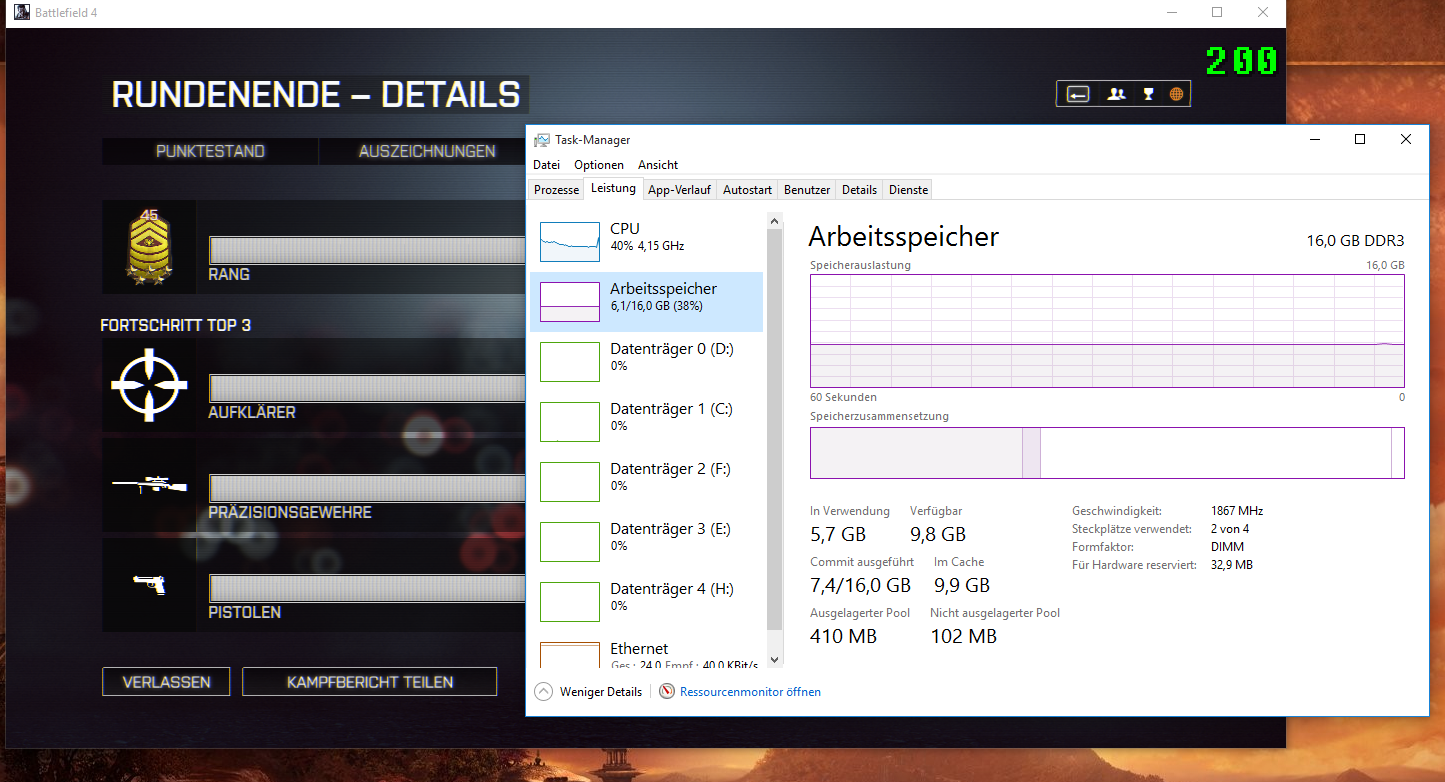Click the Speicherzusammensetzung composition bar

tap(1107, 453)
